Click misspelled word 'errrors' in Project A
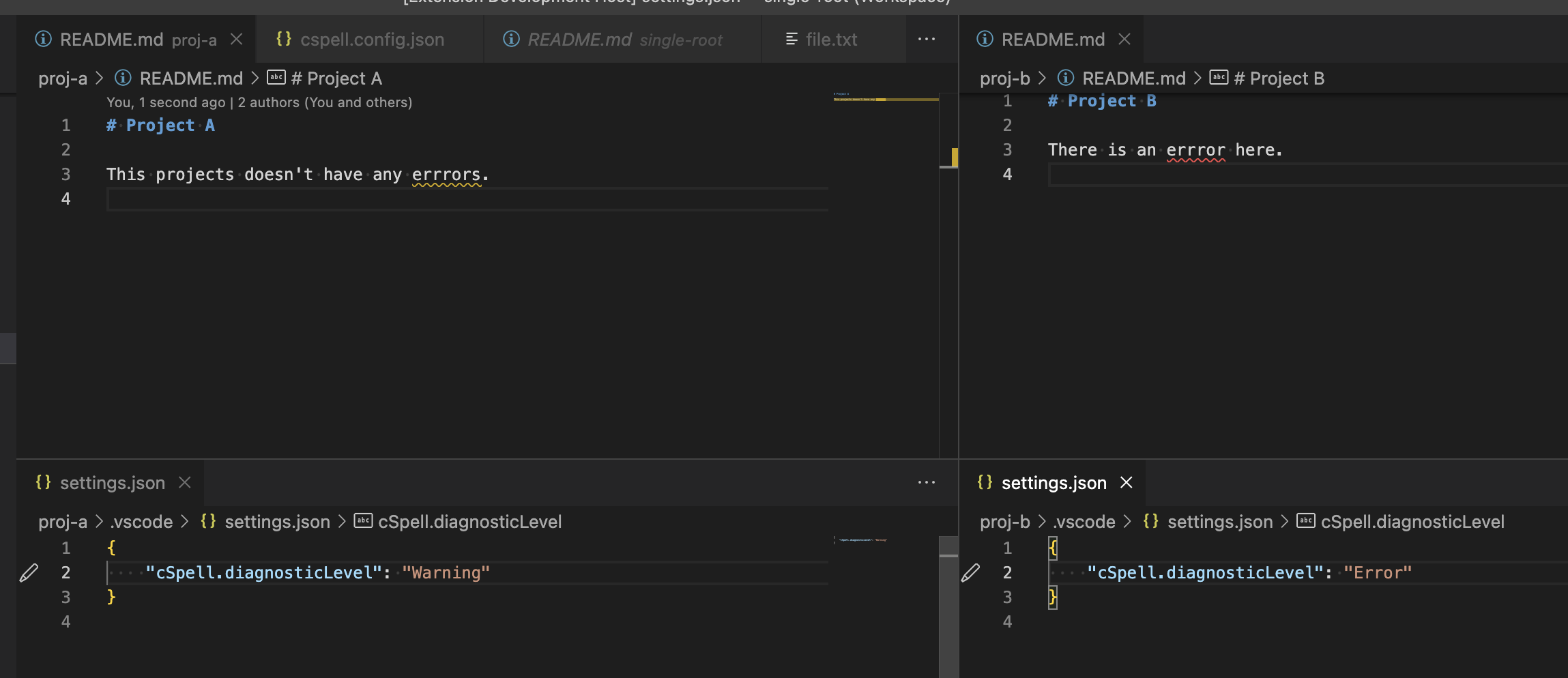This screenshot has width=1568, height=678. (x=446, y=175)
